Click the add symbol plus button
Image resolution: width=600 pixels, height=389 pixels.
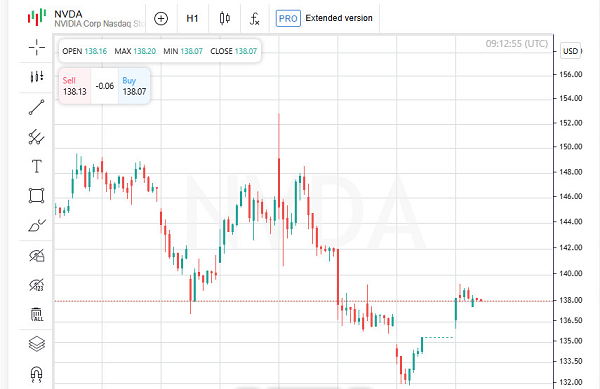tap(161, 18)
